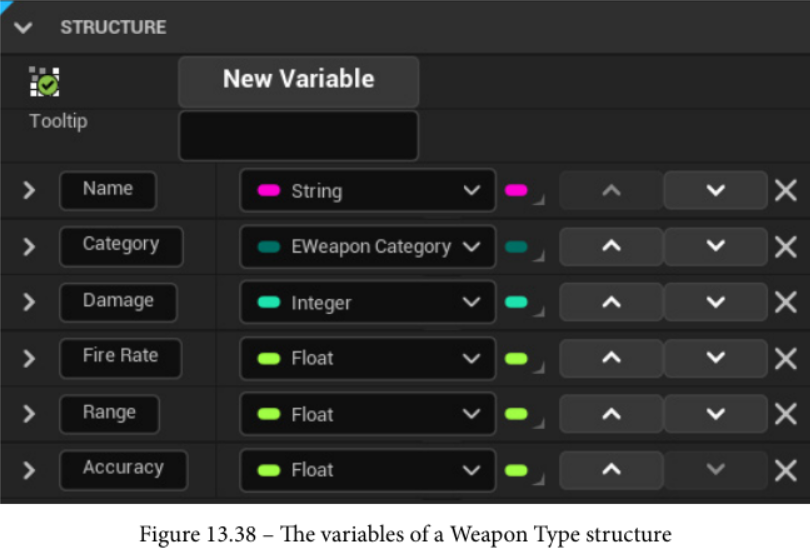
Task: Click the structure status checkmark icon
Action: 44,81
